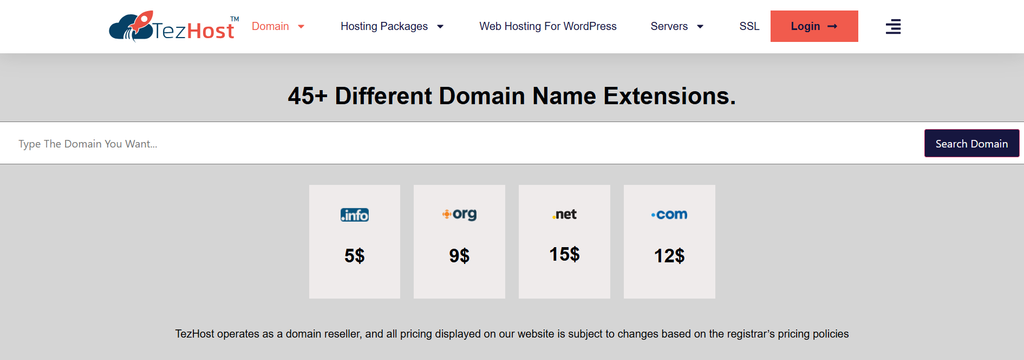Screen dimensions: 1024x360
Task: Click the .org domain logo
Action: click(459, 214)
